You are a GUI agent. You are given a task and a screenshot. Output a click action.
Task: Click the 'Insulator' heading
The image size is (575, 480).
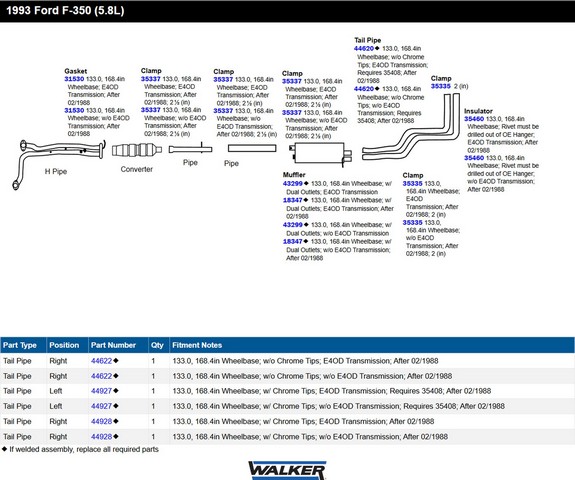click(478, 111)
